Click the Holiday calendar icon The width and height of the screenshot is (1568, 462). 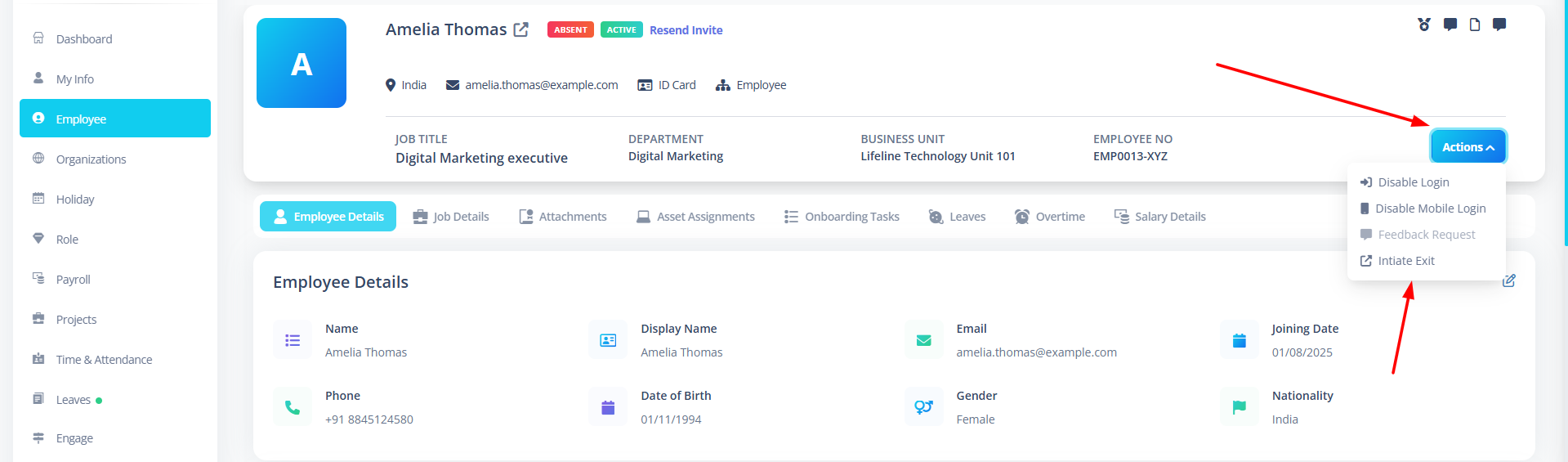[38, 198]
